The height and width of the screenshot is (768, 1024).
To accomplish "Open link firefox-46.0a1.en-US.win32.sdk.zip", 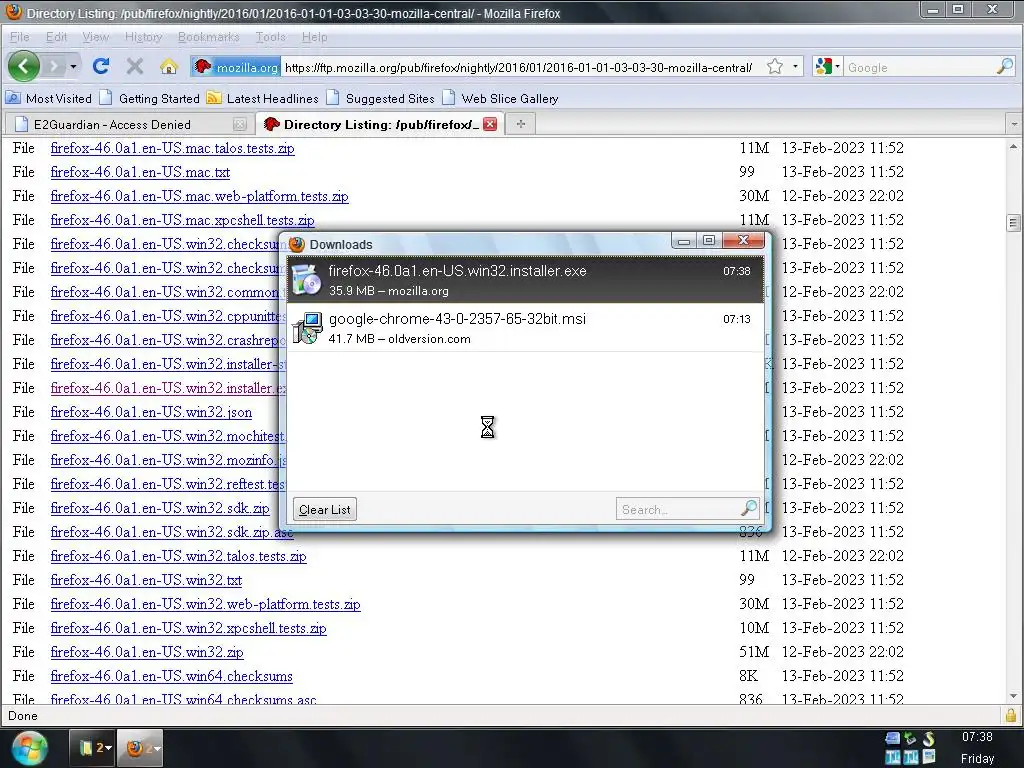I will [x=160, y=508].
